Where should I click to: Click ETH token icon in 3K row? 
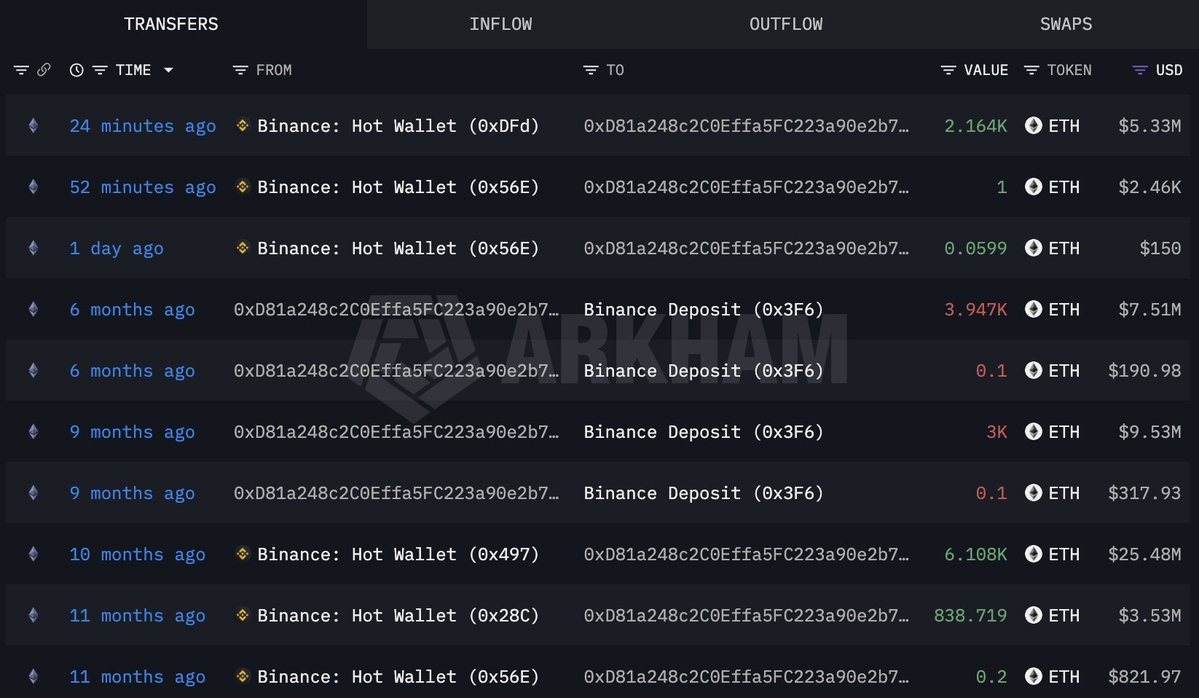tap(1033, 431)
